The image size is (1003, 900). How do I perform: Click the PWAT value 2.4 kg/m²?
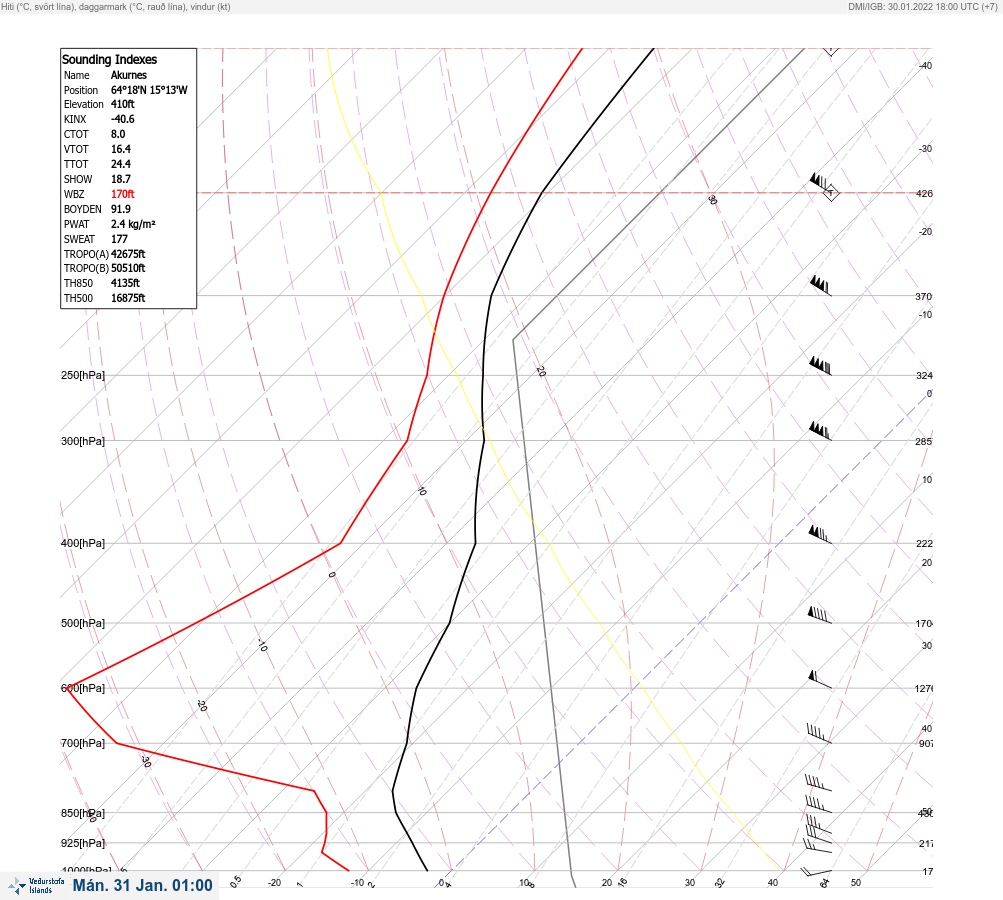coord(133,224)
